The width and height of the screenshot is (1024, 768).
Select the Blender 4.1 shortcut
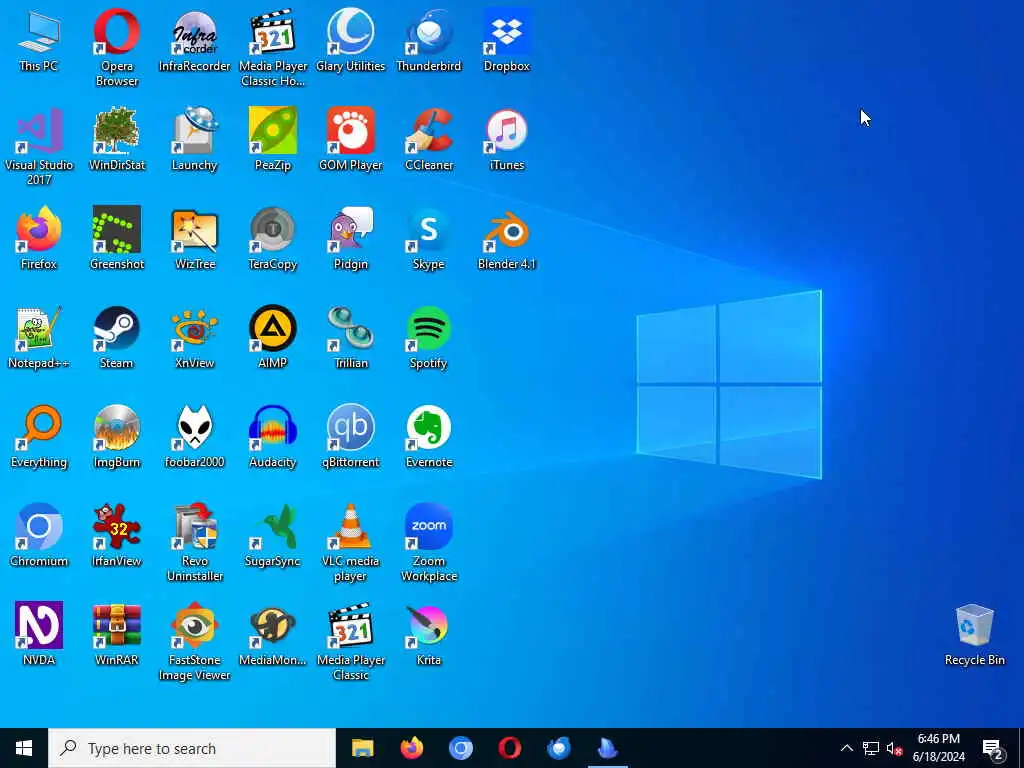(507, 238)
